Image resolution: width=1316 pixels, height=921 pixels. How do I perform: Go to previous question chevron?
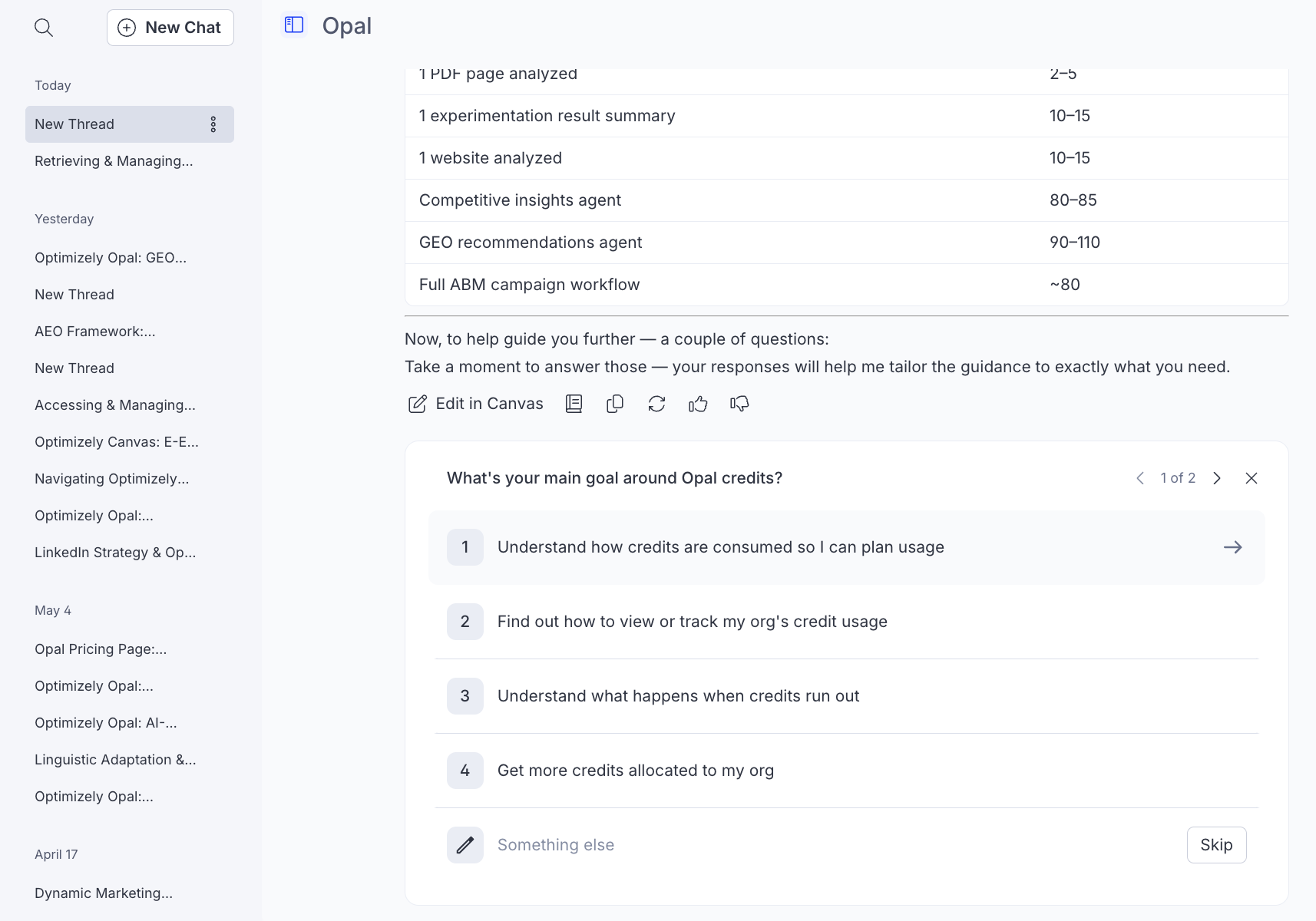coord(1140,478)
